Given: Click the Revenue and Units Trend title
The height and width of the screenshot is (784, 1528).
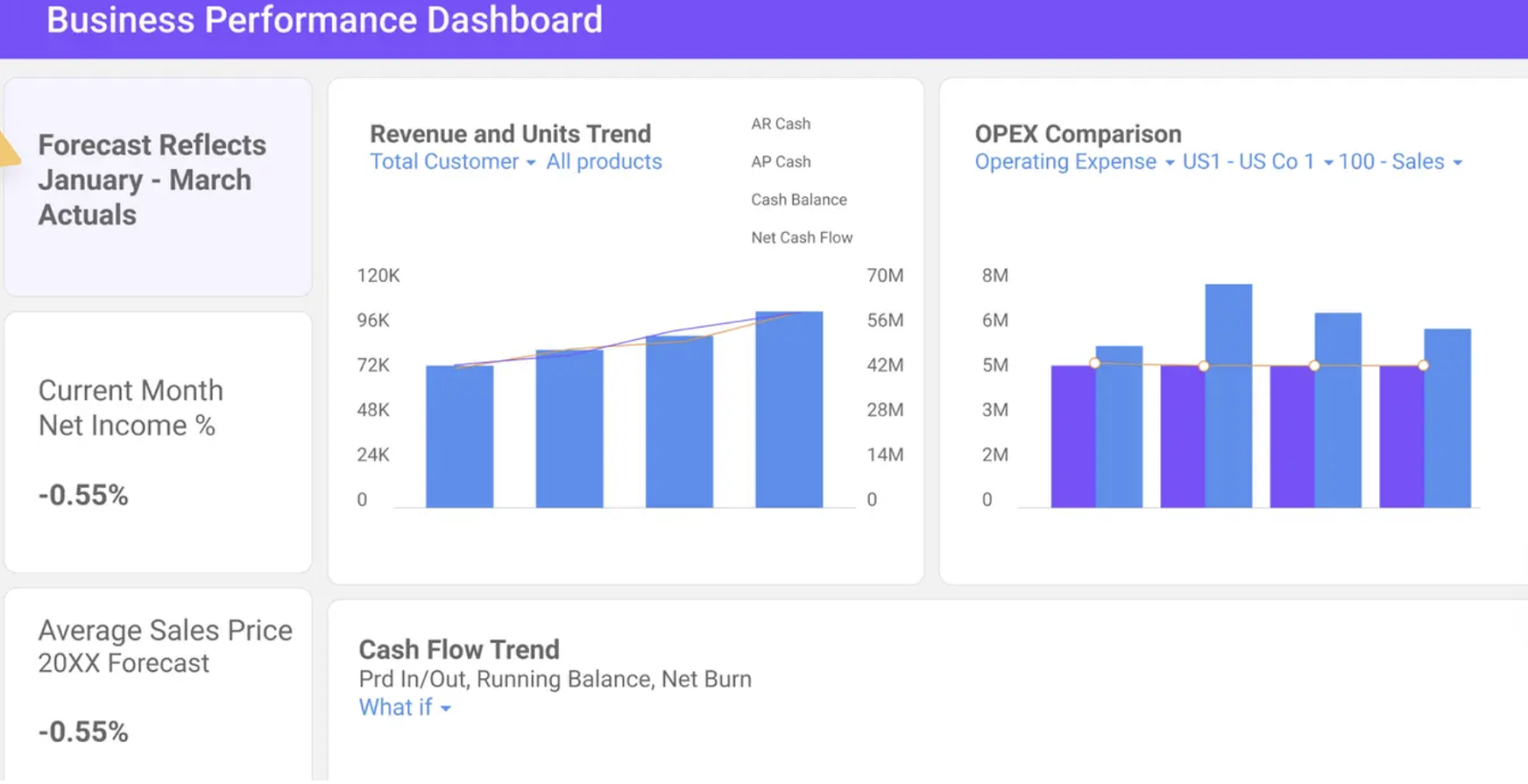Looking at the screenshot, I should (510, 134).
